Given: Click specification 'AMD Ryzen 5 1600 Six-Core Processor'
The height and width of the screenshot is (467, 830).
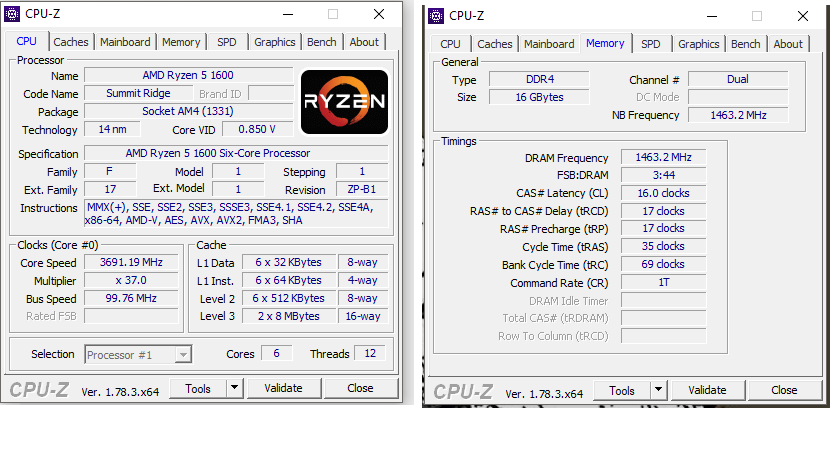Looking at the screenshot, I should 236,153.
